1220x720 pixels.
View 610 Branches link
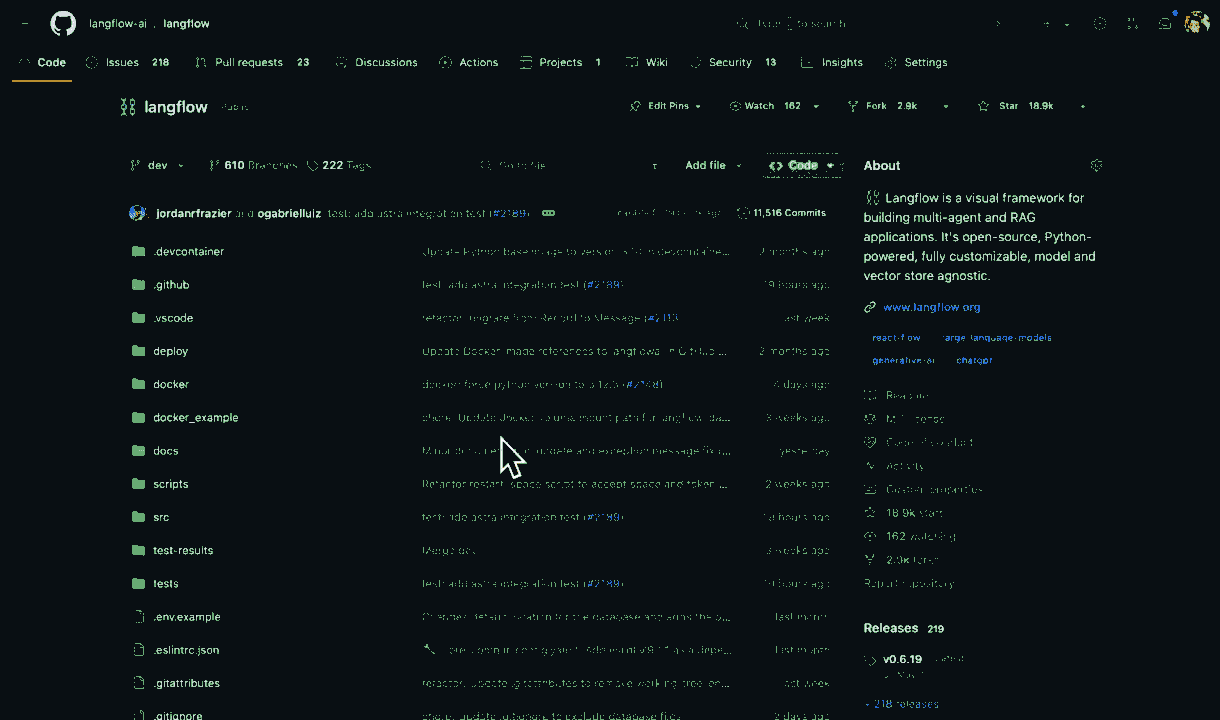pos(253,166)
